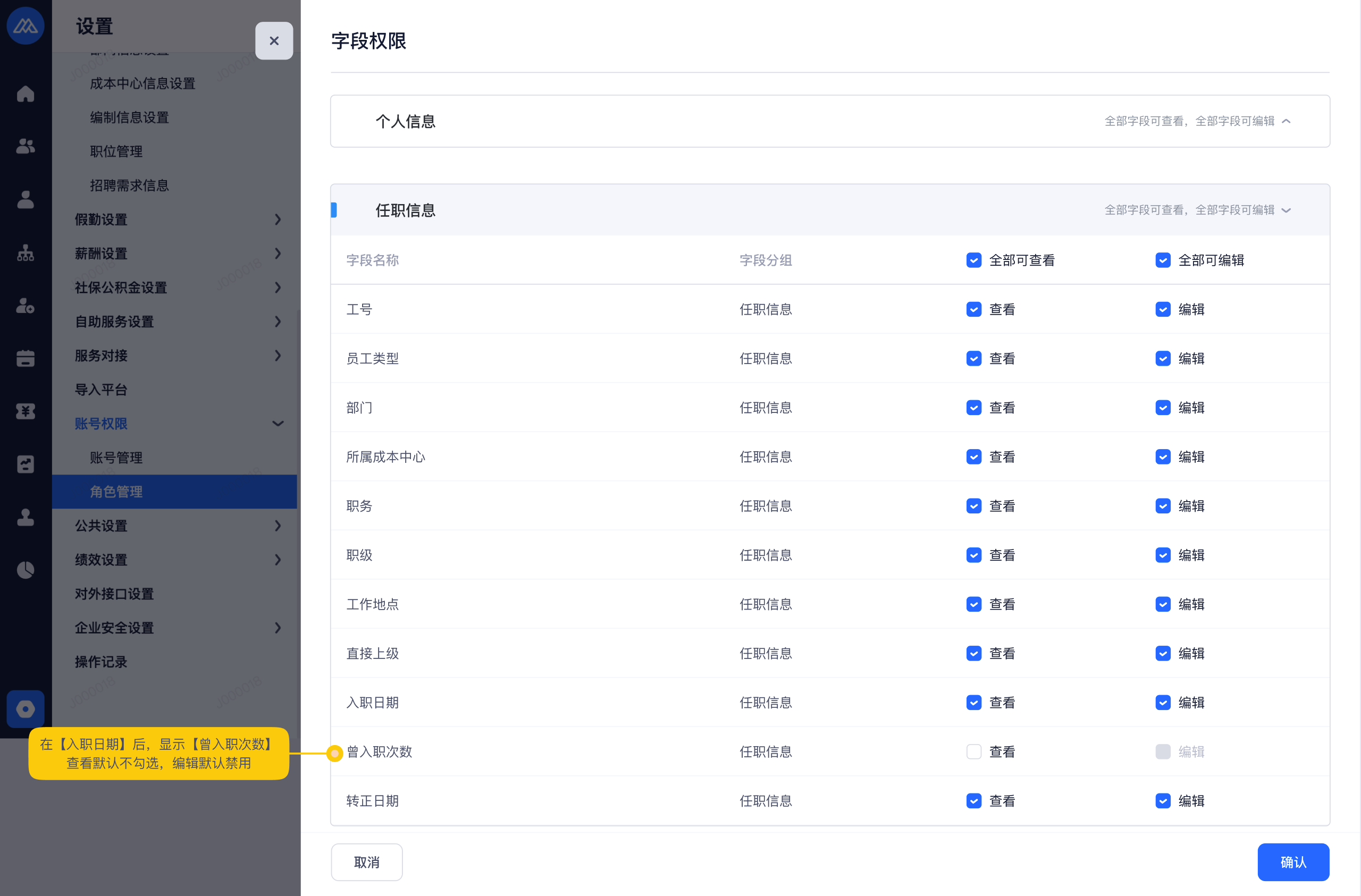Collapse the 任职信息 section chevron
The width and height of the screenshot is (1361, 896).
click(x=1286, y=210)
